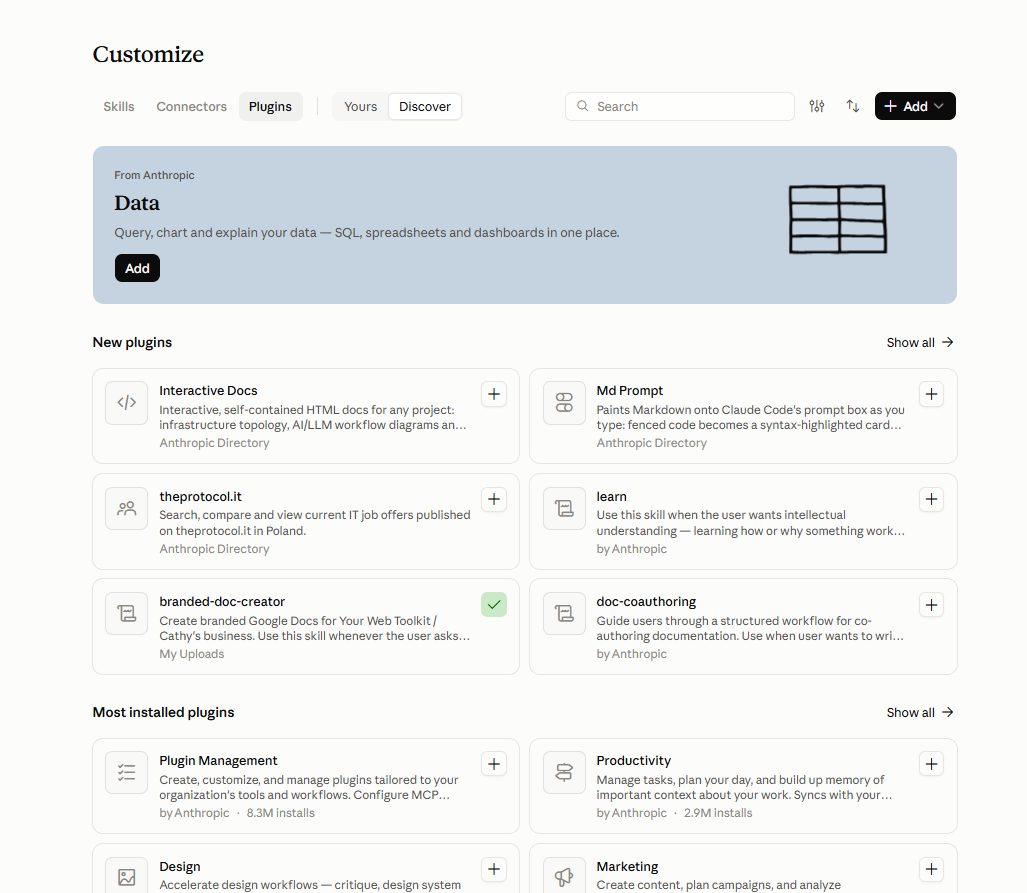The height and width of the screenshot is (893, 1027).
Task: Show all Most installed plugins
Action: pos(920,713)
